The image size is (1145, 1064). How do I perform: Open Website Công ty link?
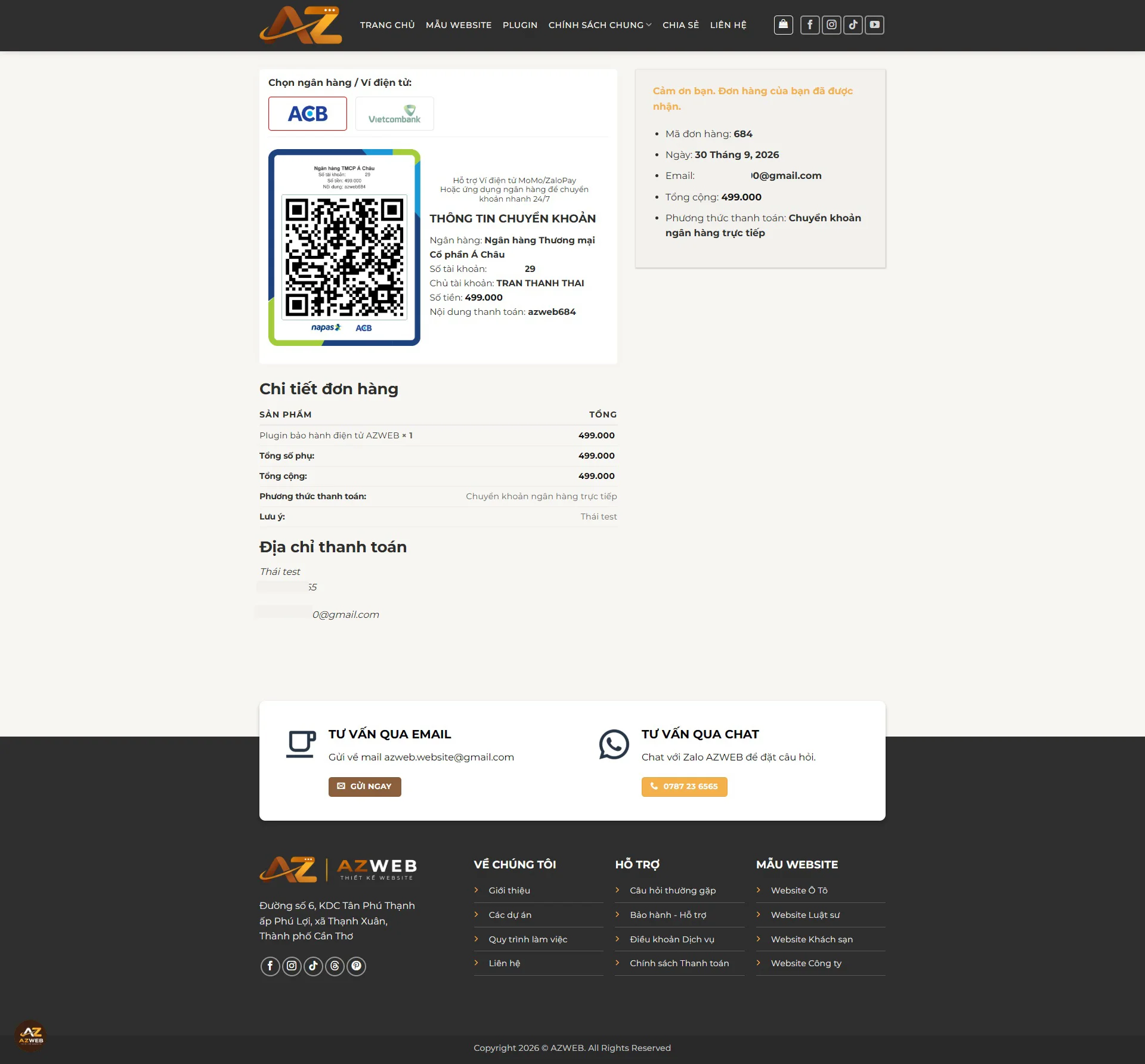click(806, 963)
